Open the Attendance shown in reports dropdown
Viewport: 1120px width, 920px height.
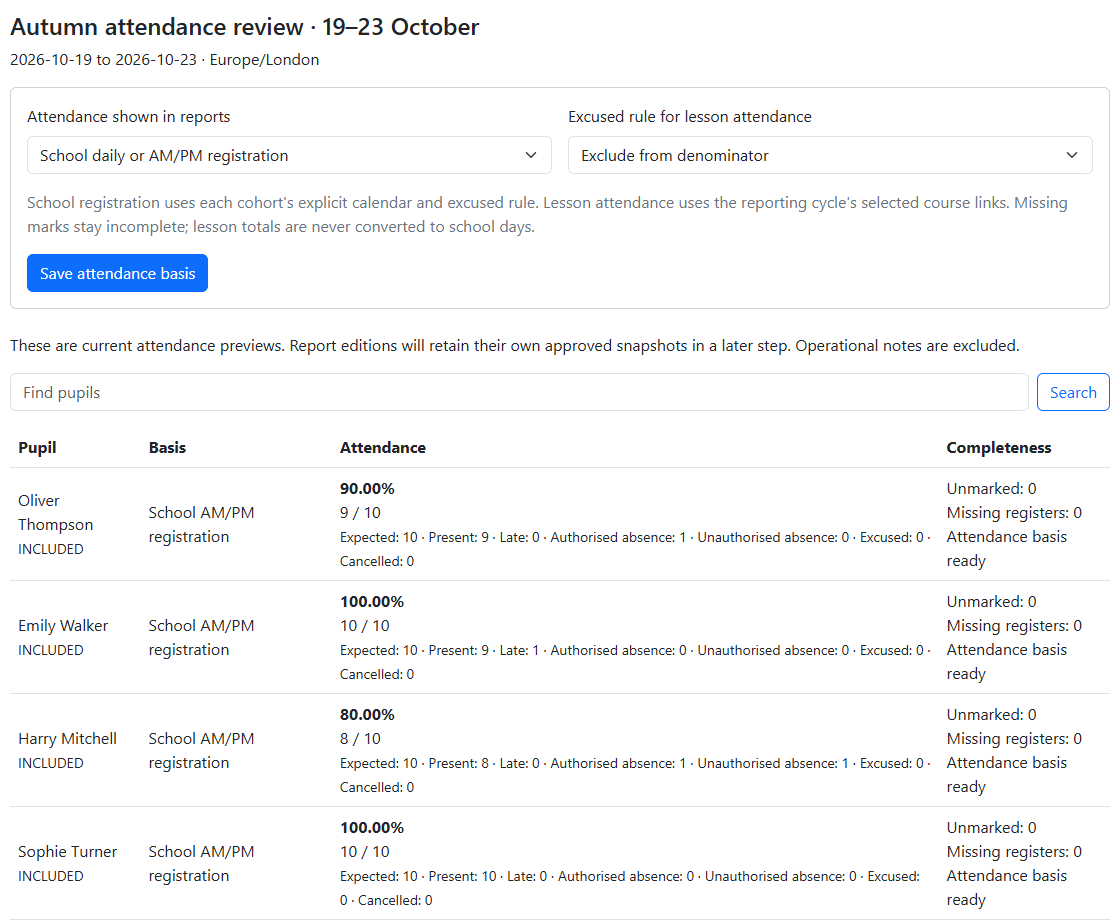click(x=289, y=155)
